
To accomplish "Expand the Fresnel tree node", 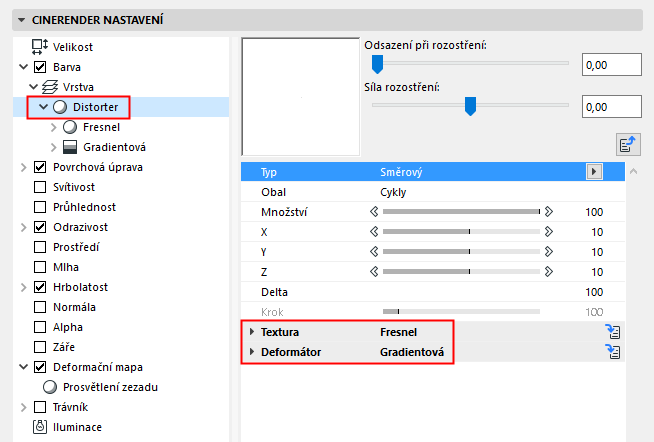I will (x=53, y=127).
